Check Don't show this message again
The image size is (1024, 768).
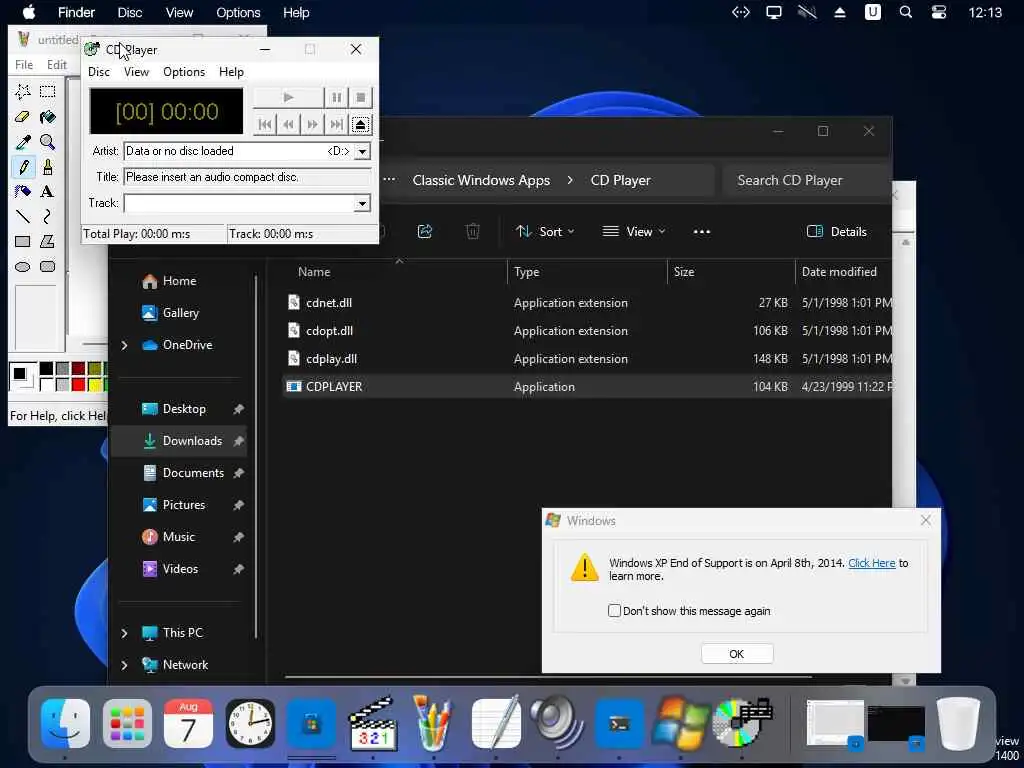point(614,611)
